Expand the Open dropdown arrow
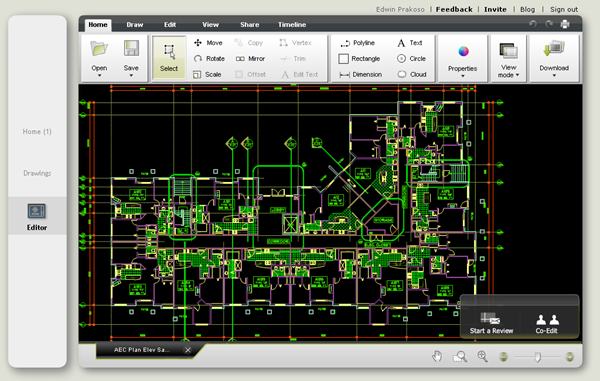600x381 pixels. click(x=99, y=76)
